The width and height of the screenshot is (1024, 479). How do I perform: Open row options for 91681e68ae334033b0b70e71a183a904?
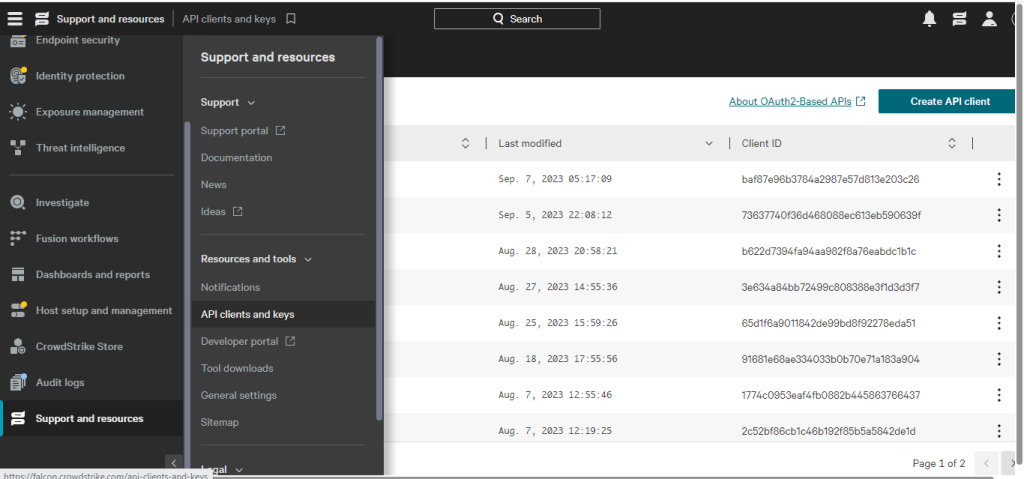999,359
